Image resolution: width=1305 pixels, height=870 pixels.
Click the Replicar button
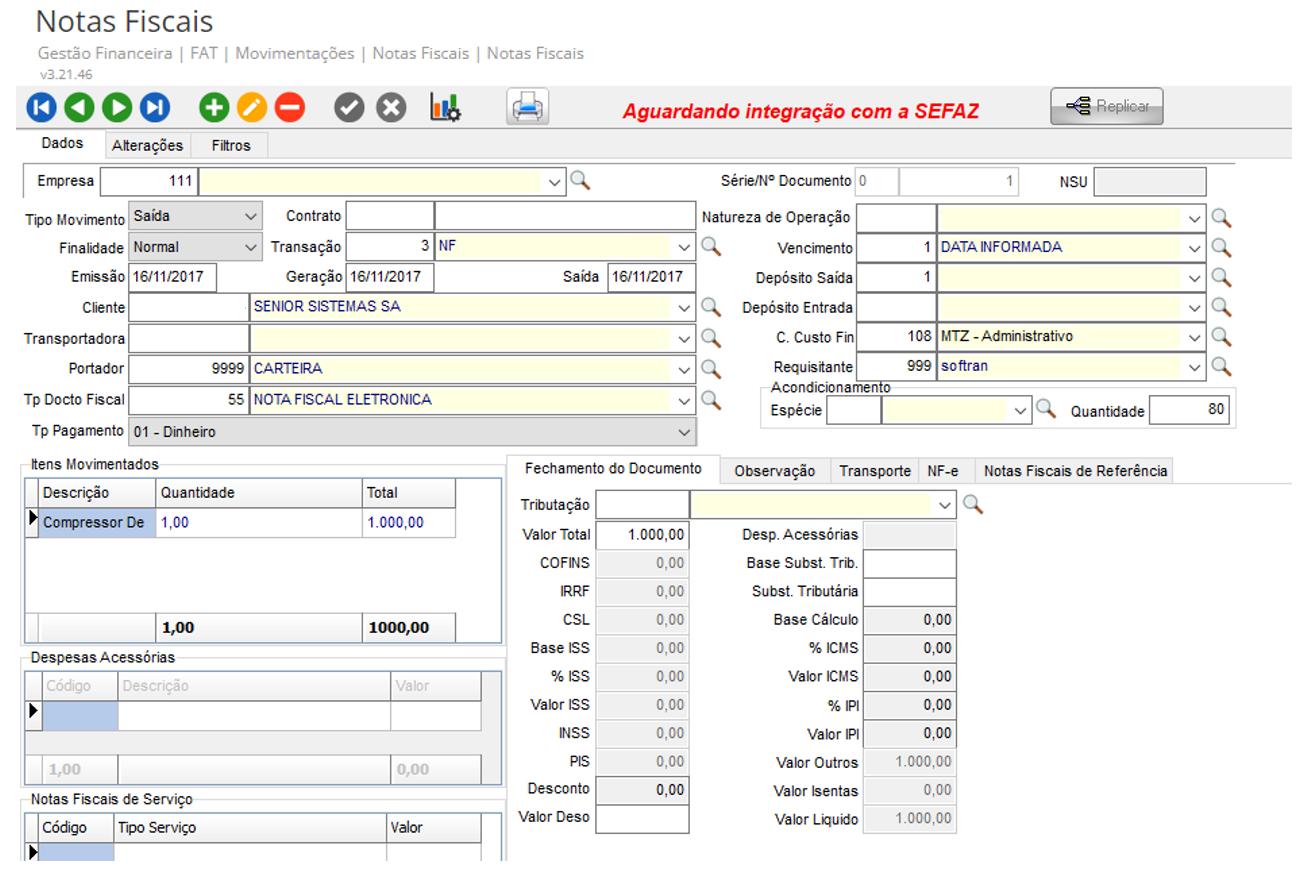(1107, 106)
